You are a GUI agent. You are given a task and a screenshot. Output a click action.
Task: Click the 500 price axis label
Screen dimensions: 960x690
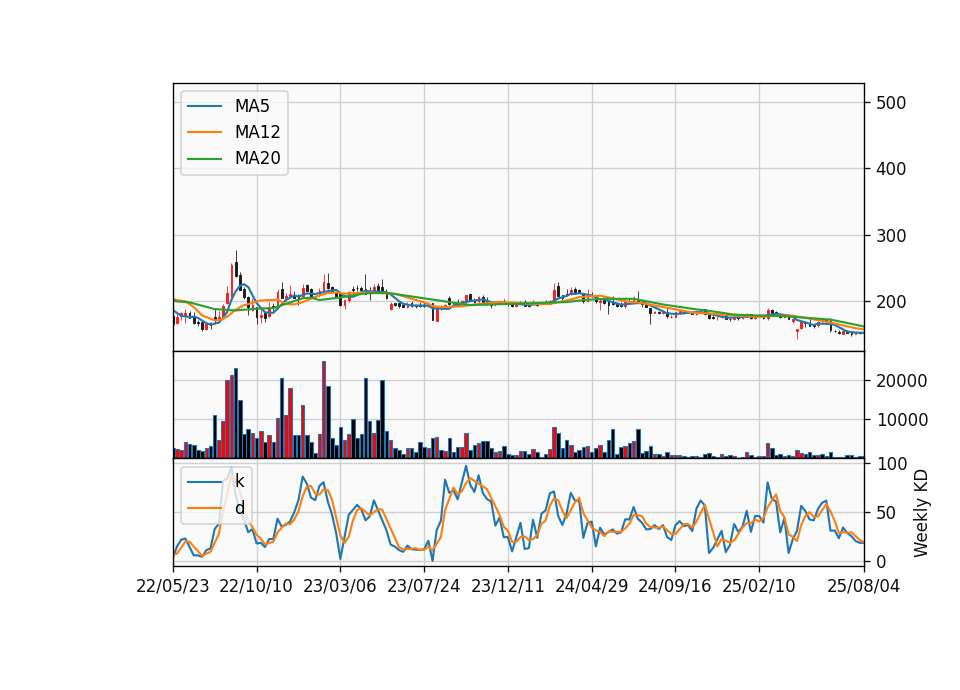click(891, 103)
